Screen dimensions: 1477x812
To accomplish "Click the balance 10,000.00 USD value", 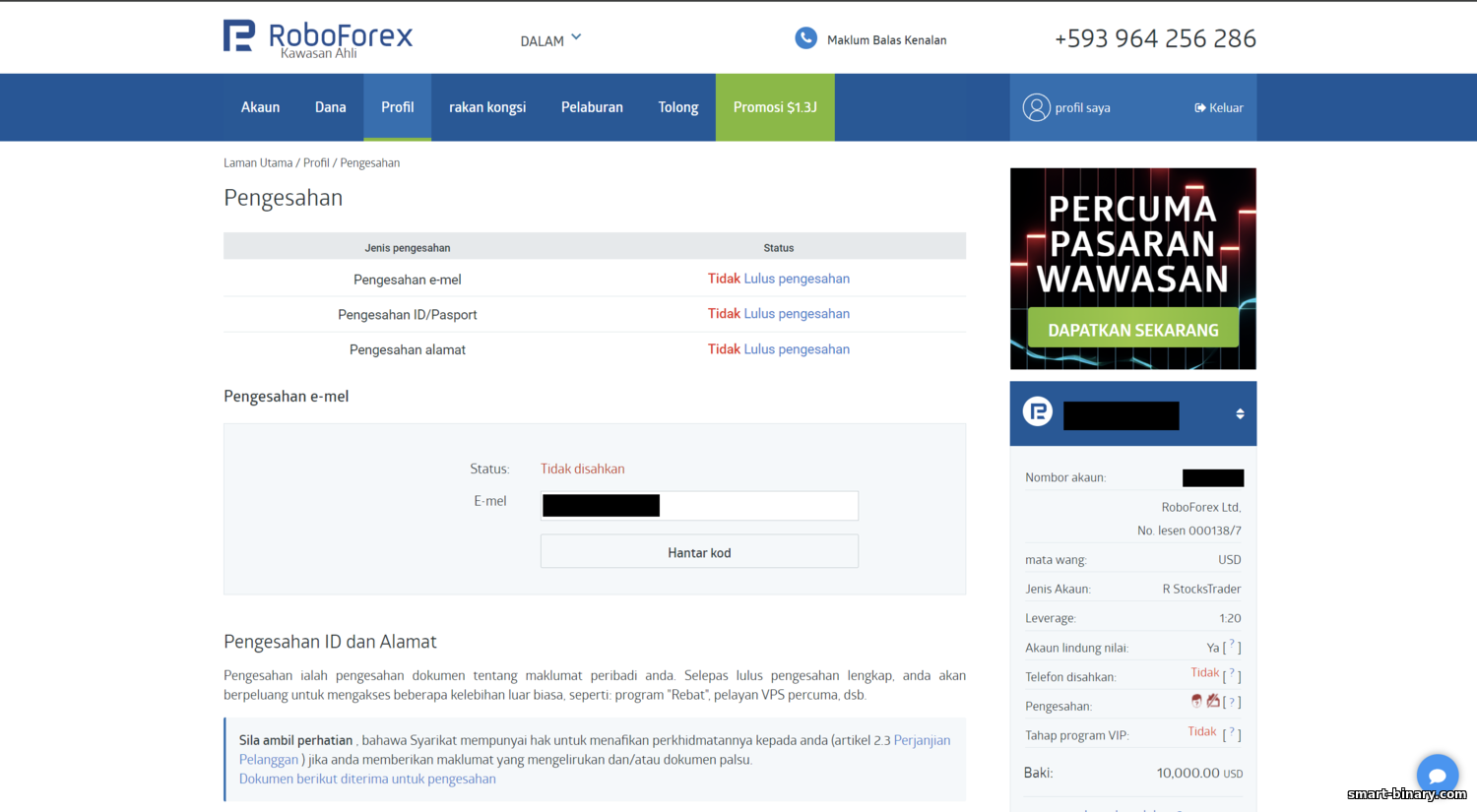I will click(x=1199, y=774).
